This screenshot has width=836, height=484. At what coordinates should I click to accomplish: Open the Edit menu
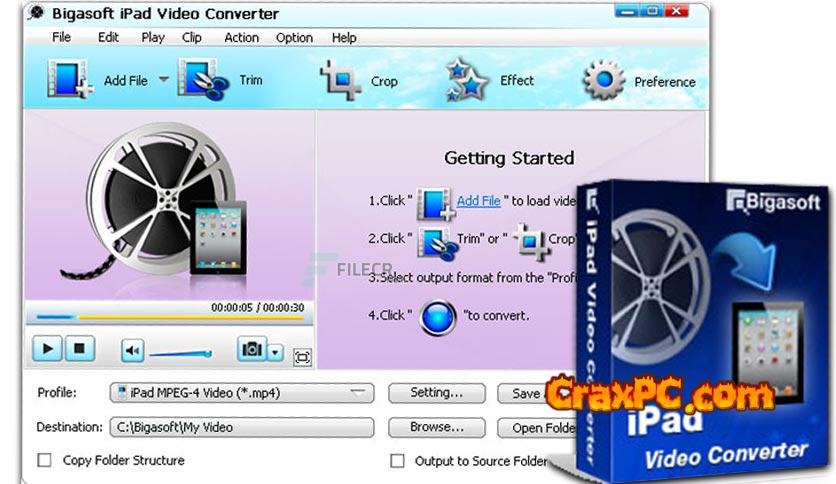tap(108, 37)
